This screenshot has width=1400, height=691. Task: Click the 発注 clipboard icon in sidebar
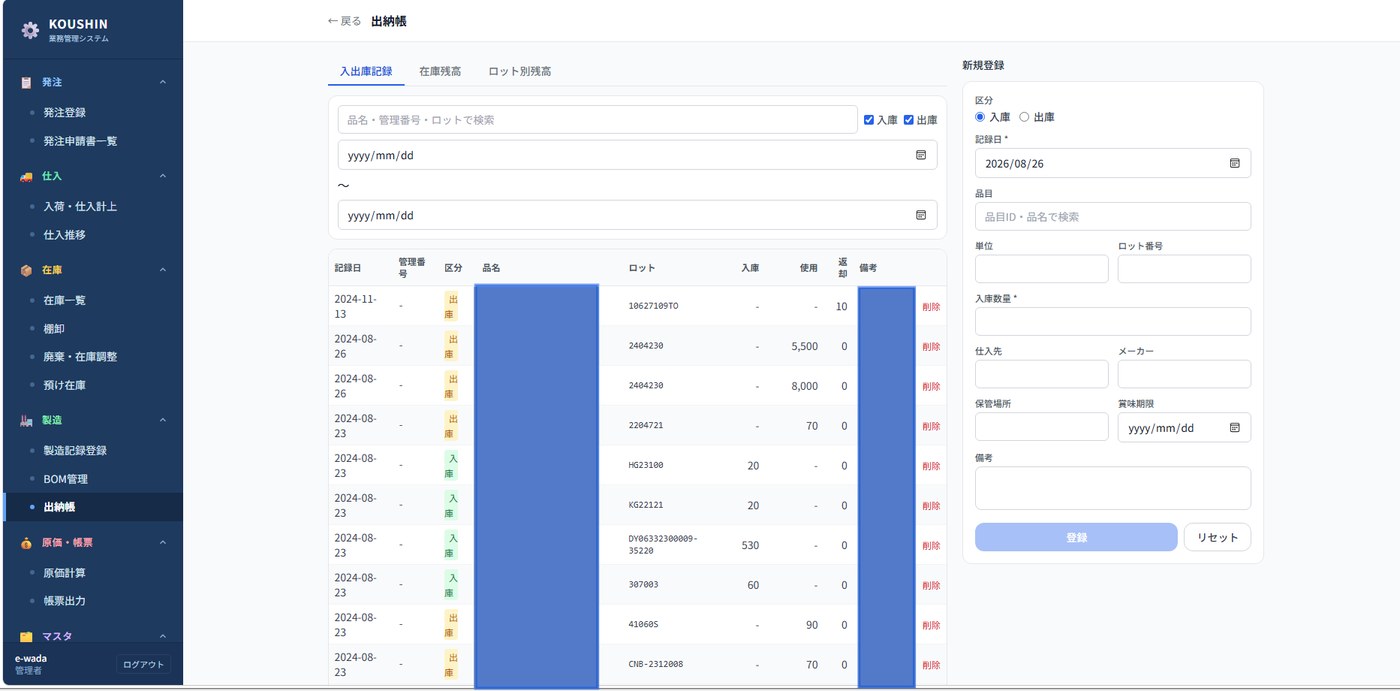(26, 82)
